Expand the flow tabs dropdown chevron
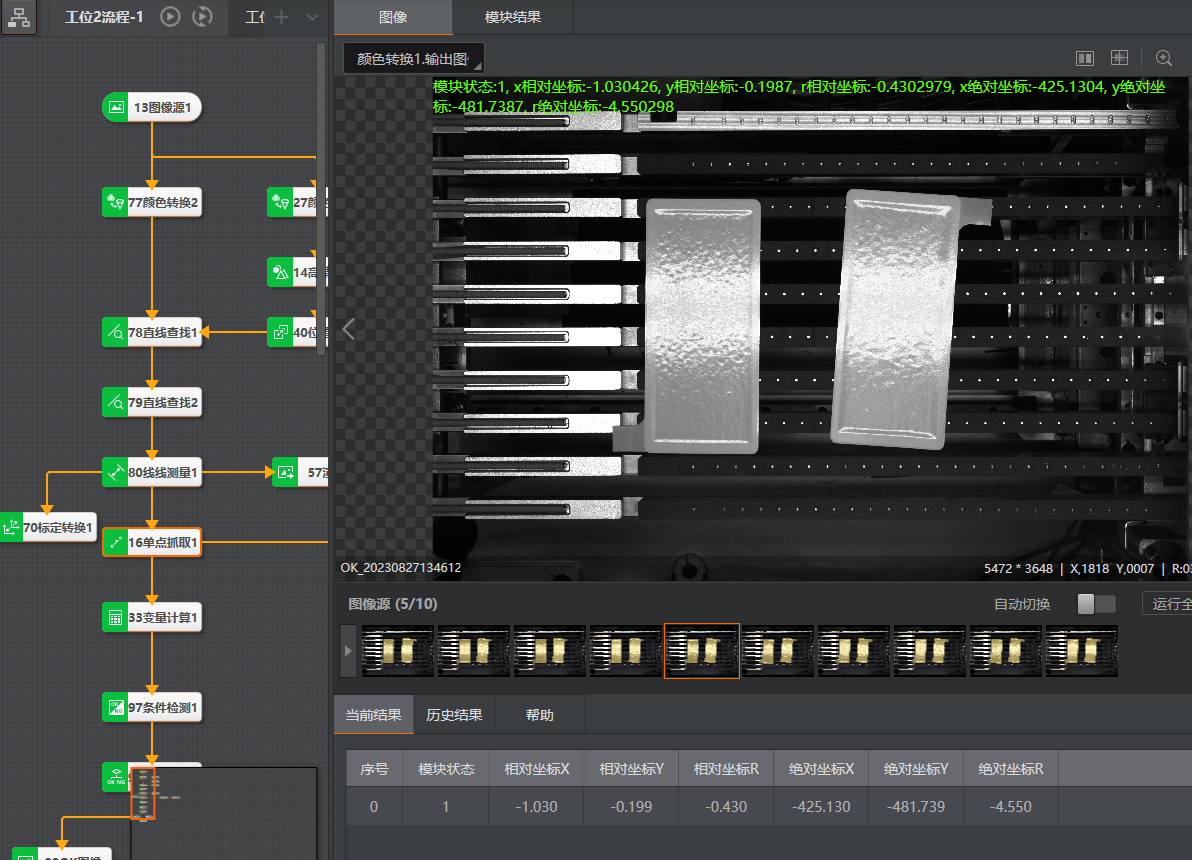Viewport: 1192px width, 860px height. [x=312, y=17]
